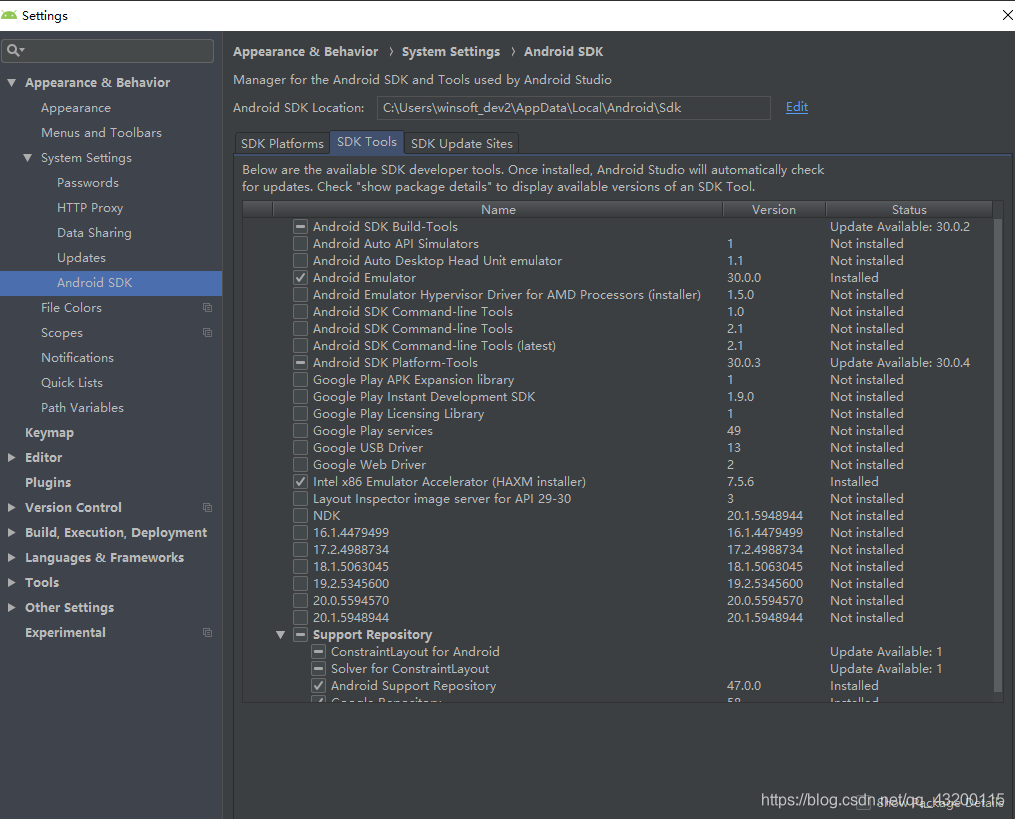1015x819 pixels.
Task: Uncheck Android Support Repository checkbox
Action: pyautogui.click(x=318, y=686)
